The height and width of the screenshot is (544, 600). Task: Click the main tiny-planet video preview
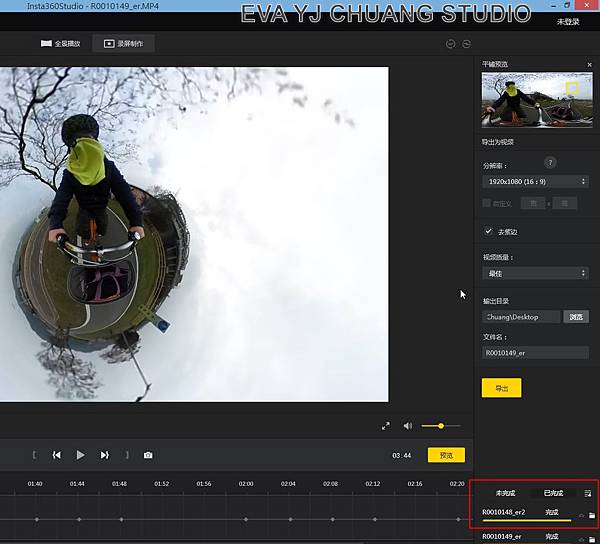click(x=194, y=234)
